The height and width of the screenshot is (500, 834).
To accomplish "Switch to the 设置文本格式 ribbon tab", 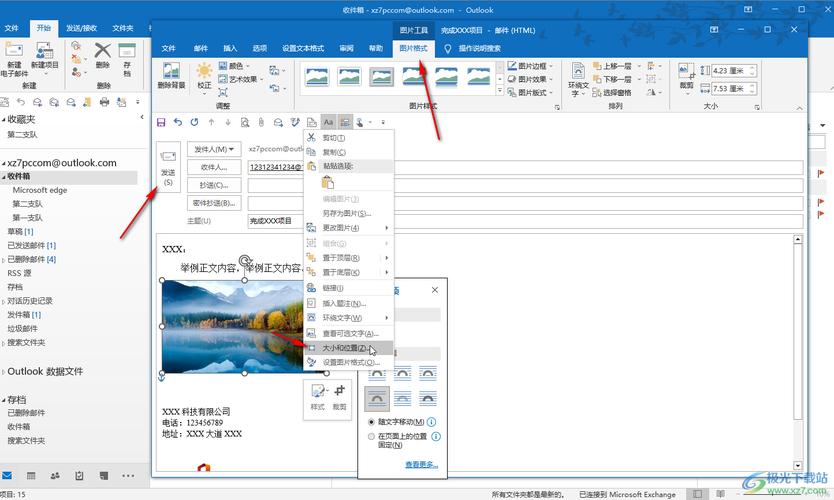I will click(303, 48).
